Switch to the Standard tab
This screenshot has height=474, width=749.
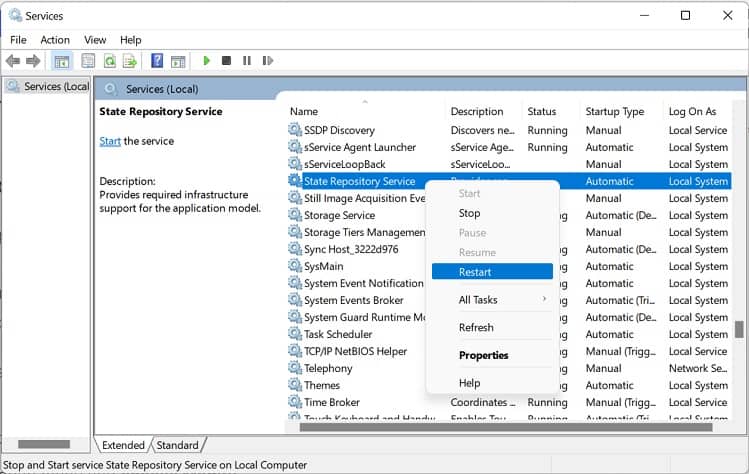[x=177, y=445]
